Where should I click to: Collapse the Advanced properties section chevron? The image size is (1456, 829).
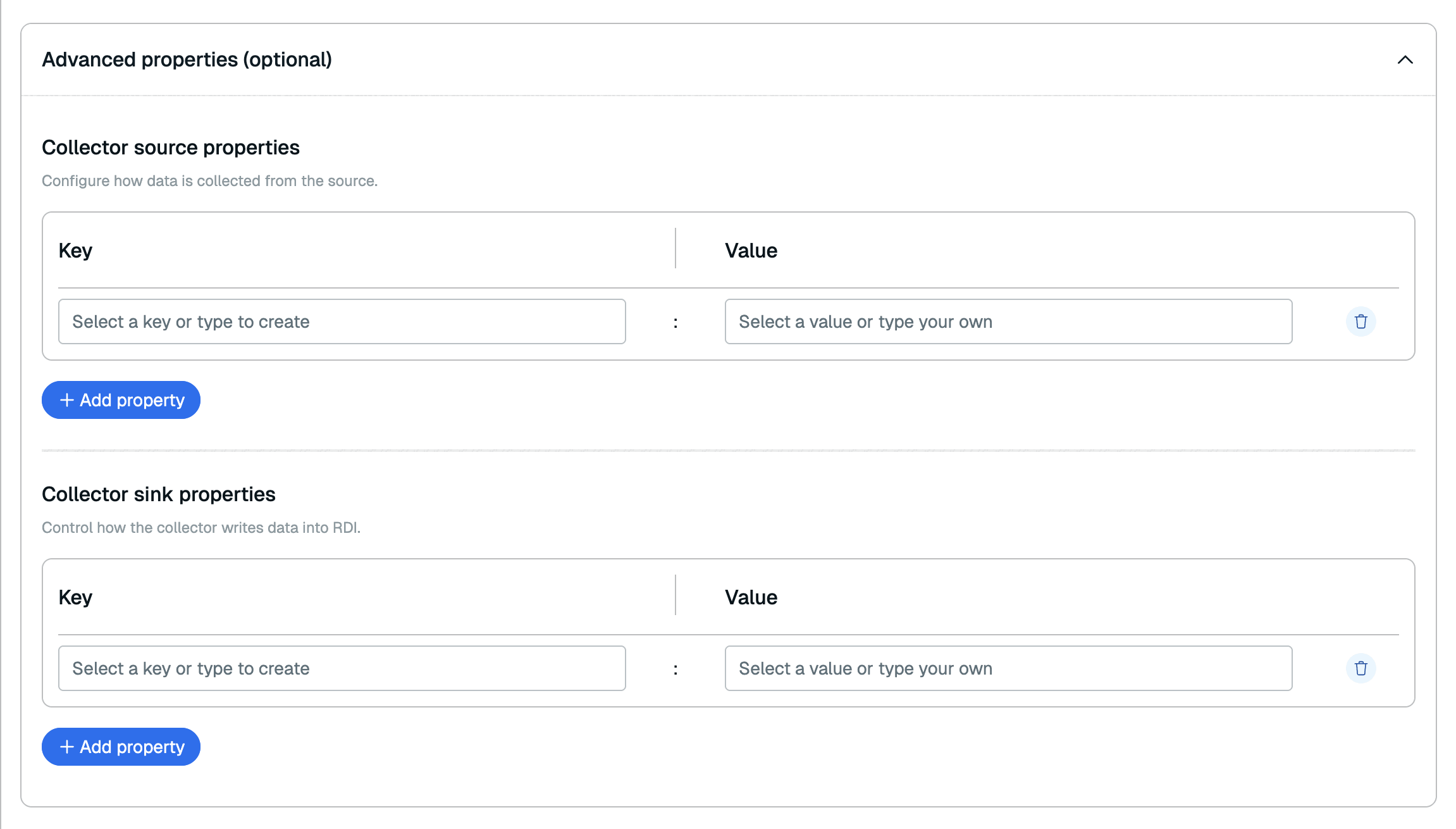1405,59
